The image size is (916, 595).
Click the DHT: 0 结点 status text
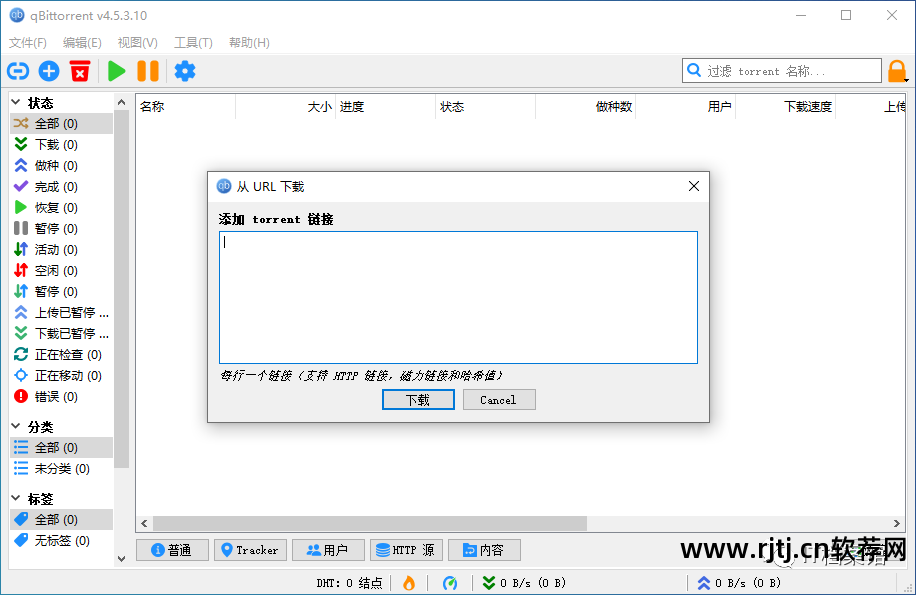click(349, 583)
